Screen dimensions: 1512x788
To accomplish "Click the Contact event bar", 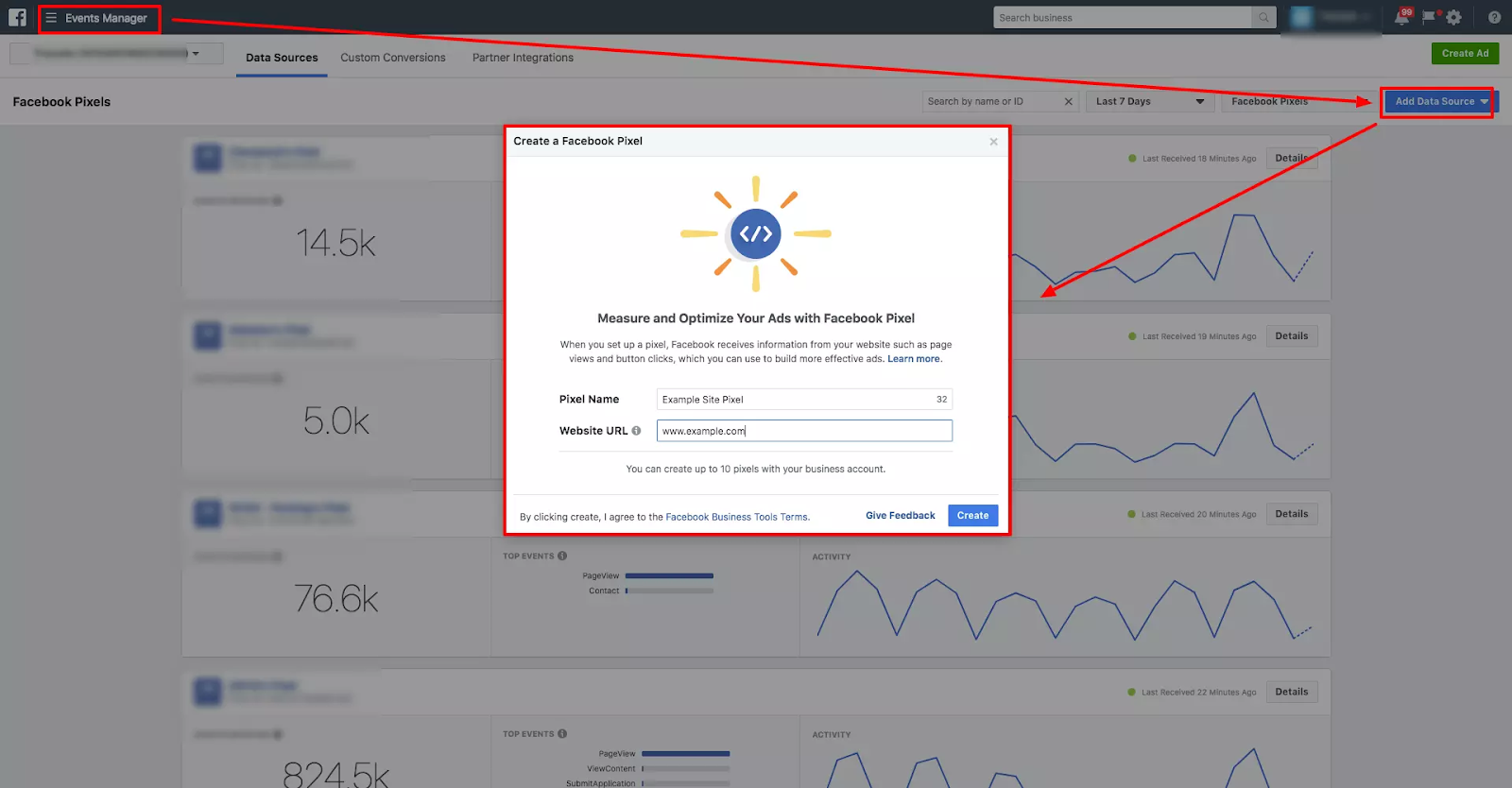I will point(669,591).
